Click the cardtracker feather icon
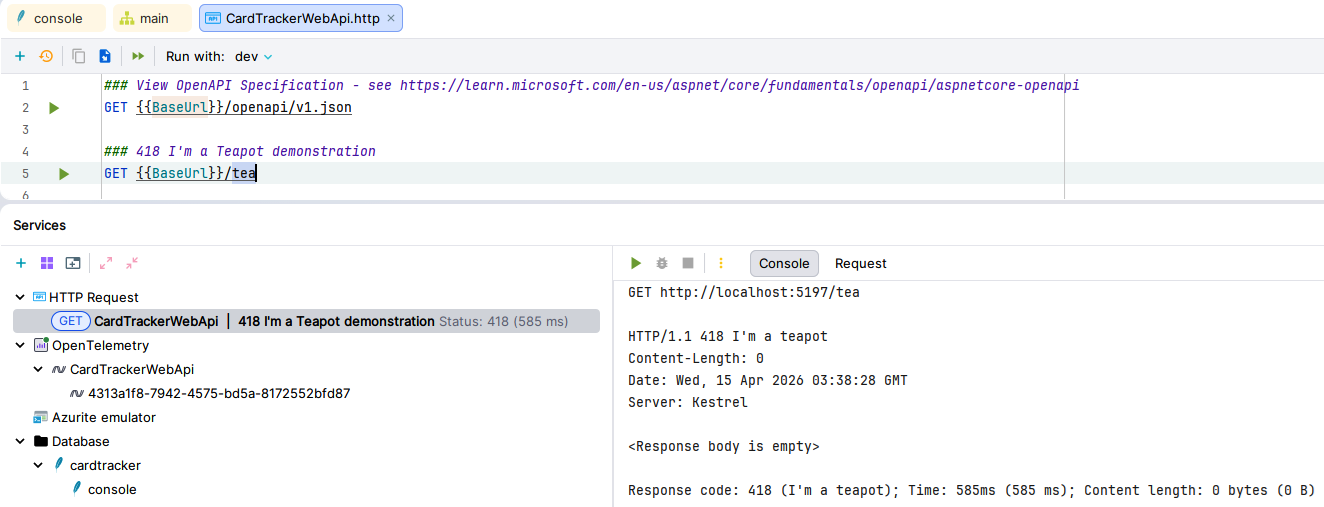The image size is (1324, 507). [58, 465]
